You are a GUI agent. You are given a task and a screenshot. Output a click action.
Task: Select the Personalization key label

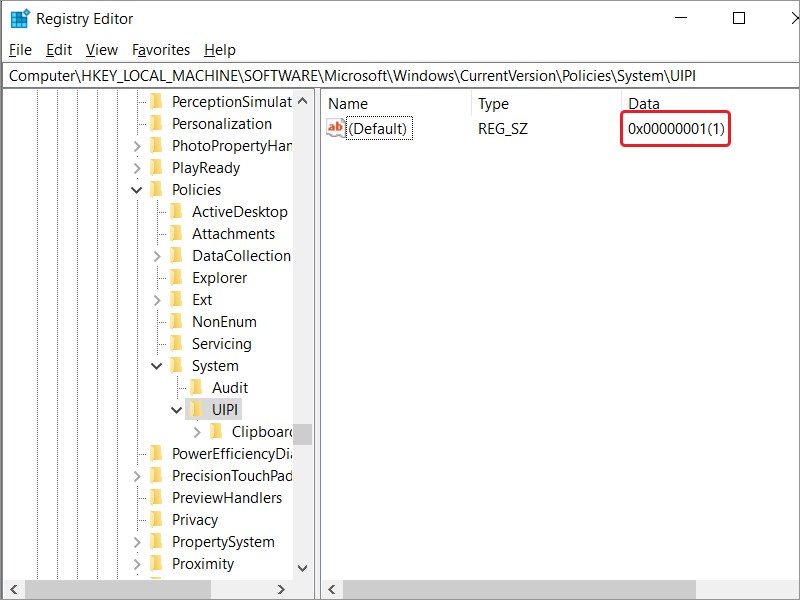click(x=221, y=123)
